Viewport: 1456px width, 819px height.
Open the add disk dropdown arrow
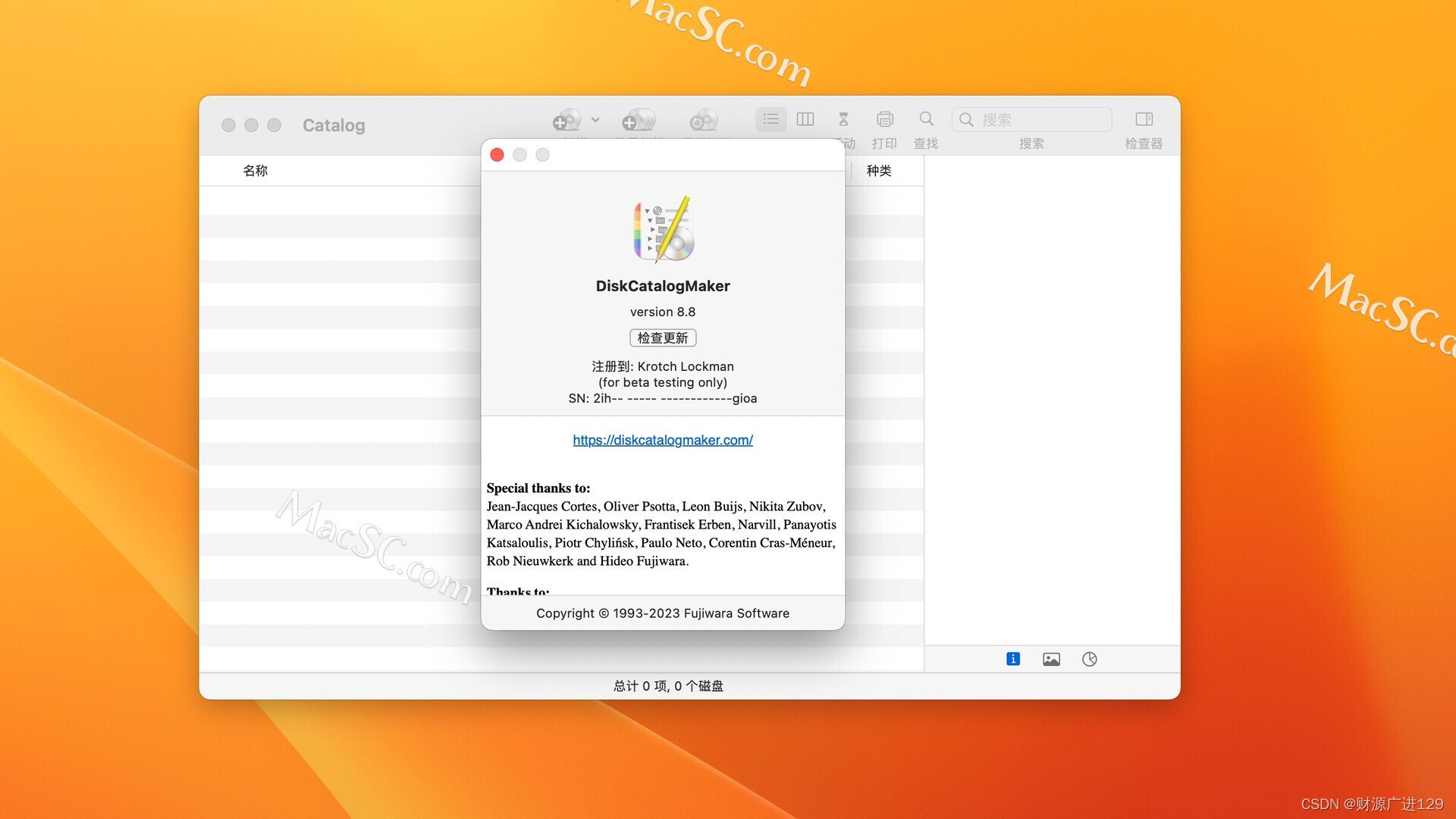595,120
